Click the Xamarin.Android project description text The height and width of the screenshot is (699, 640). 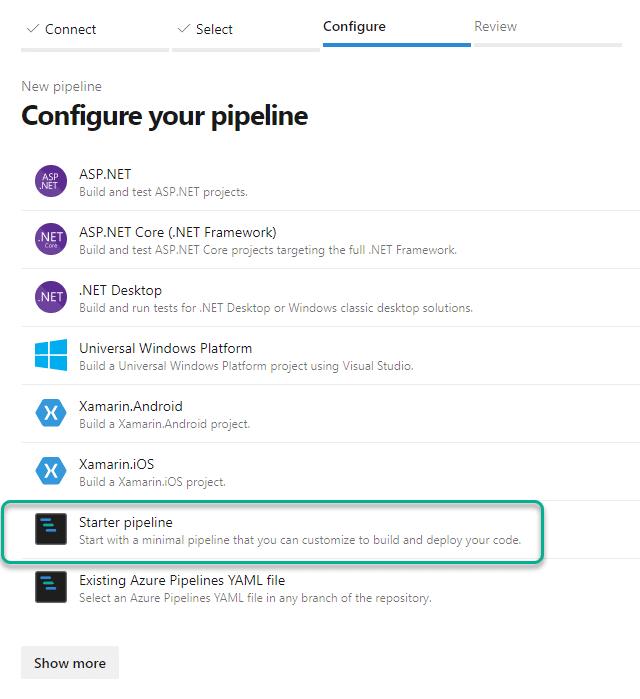point(165,424)
